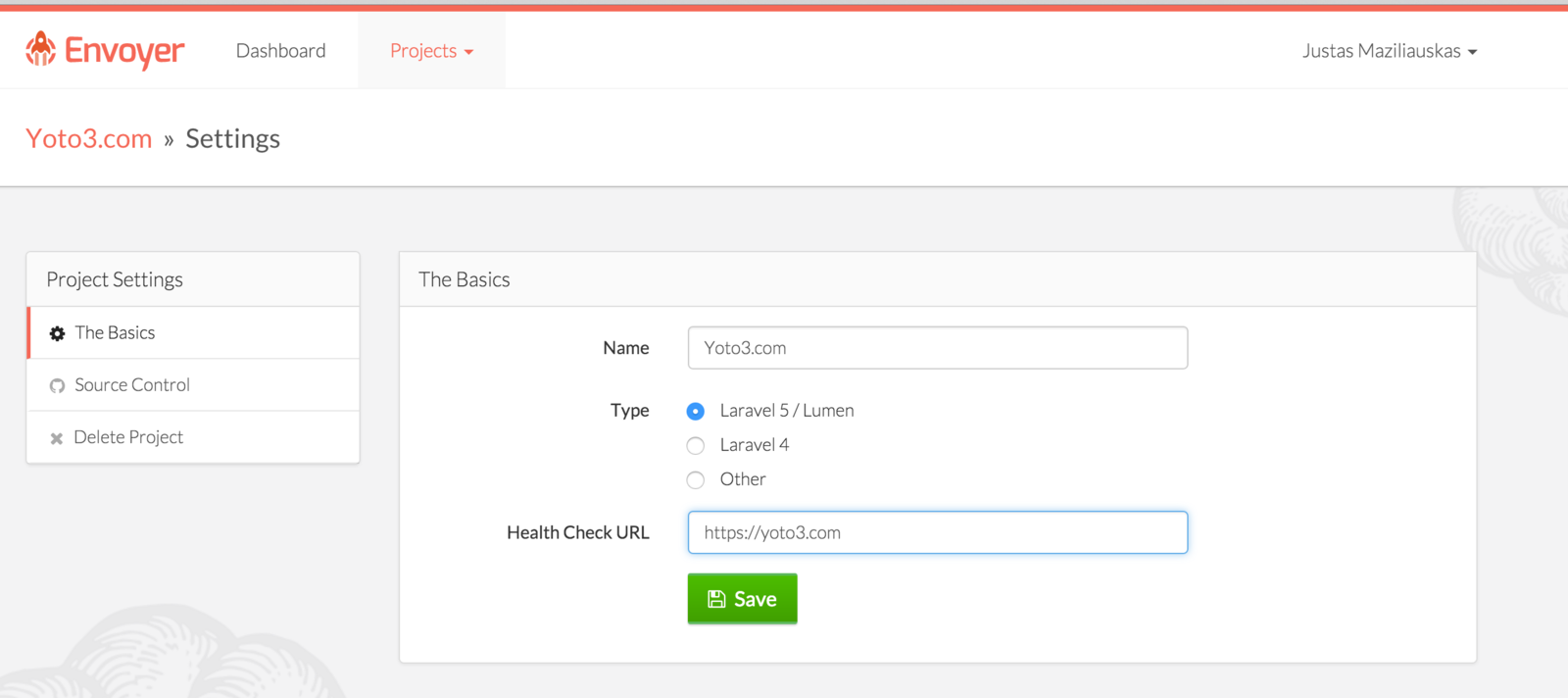
Task: Click The Basics panel heading on right
Action: 465,279
